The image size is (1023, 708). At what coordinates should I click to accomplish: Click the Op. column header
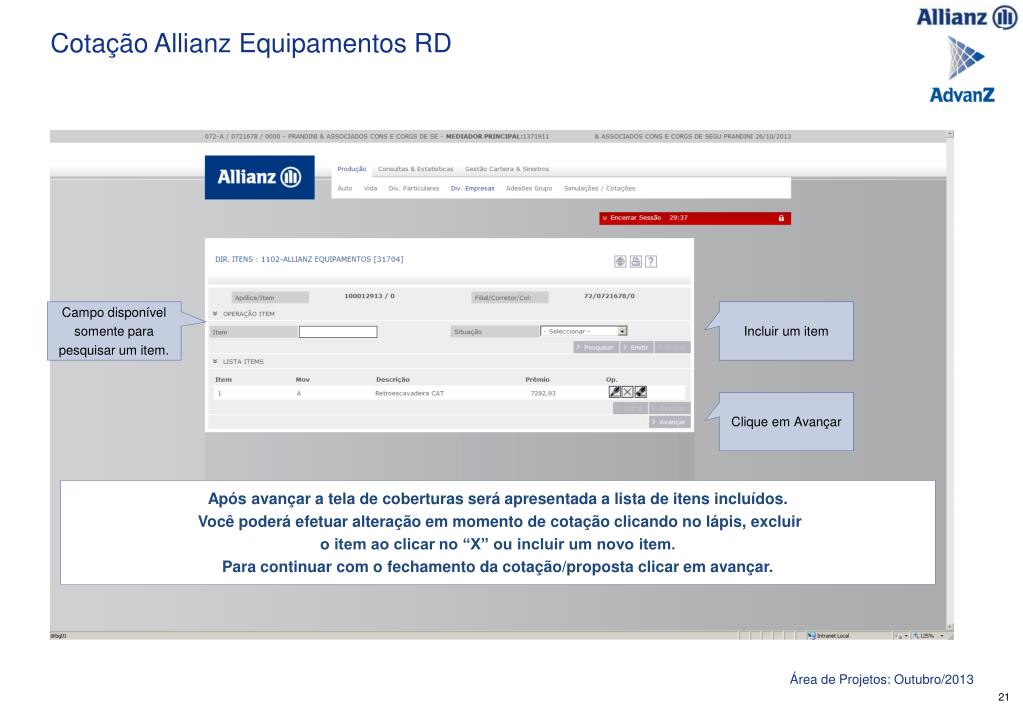[611, 380]
